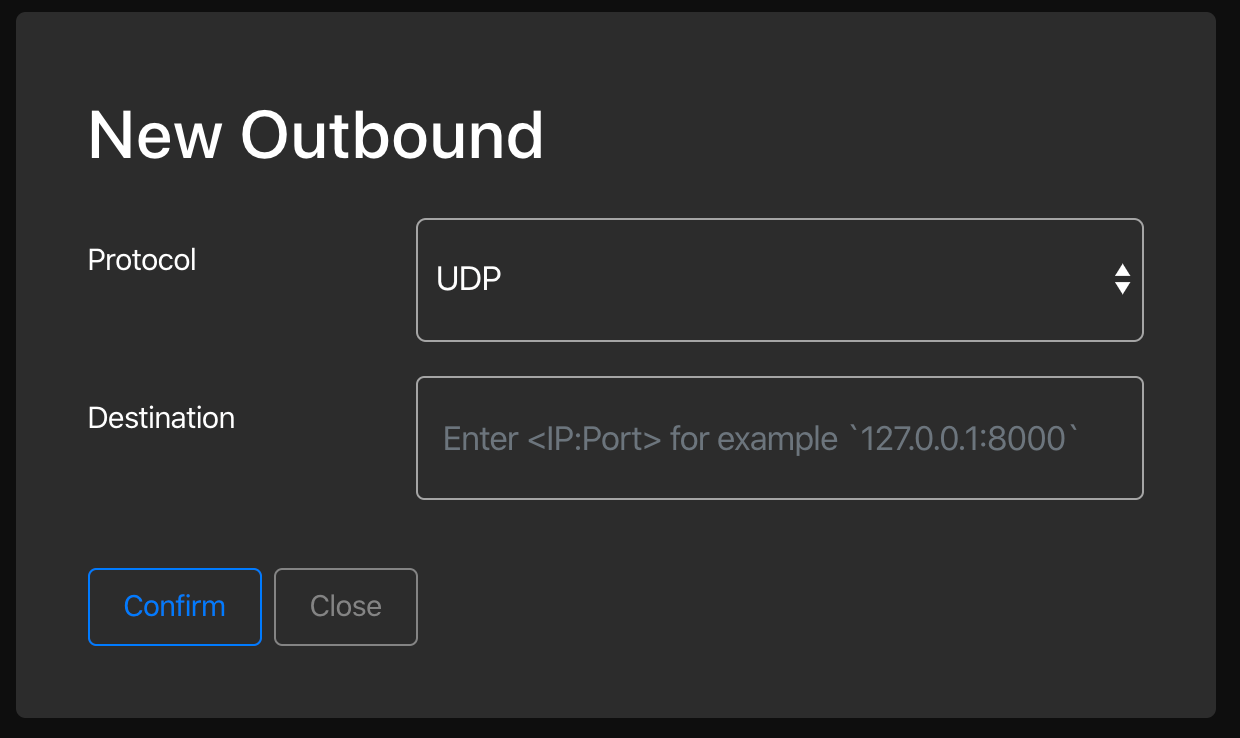Click the New Outbound heading
Viewport: 1240px width, 738px height.
pos(316,135)
